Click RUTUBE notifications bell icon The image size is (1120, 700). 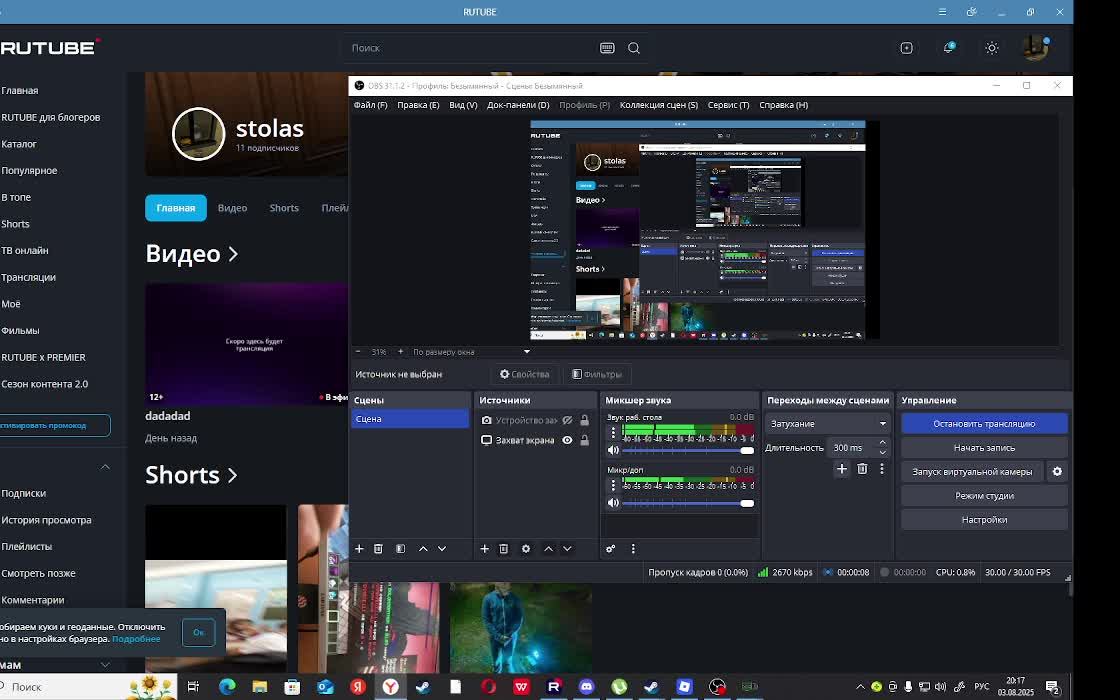948,48
